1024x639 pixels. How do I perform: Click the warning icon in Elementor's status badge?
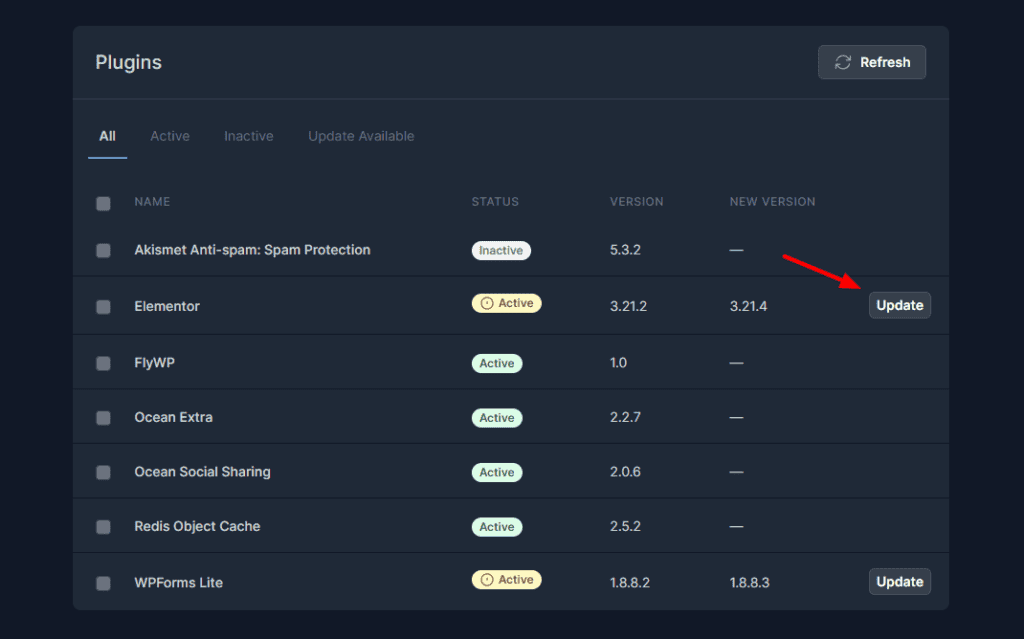487,303
